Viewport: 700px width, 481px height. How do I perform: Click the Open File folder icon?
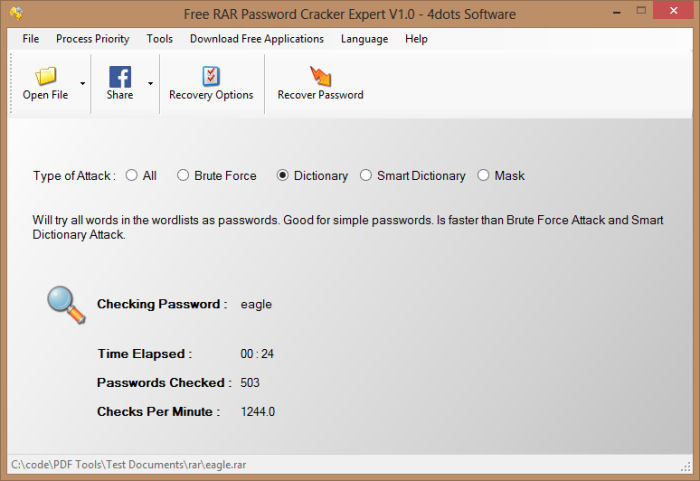46,76
